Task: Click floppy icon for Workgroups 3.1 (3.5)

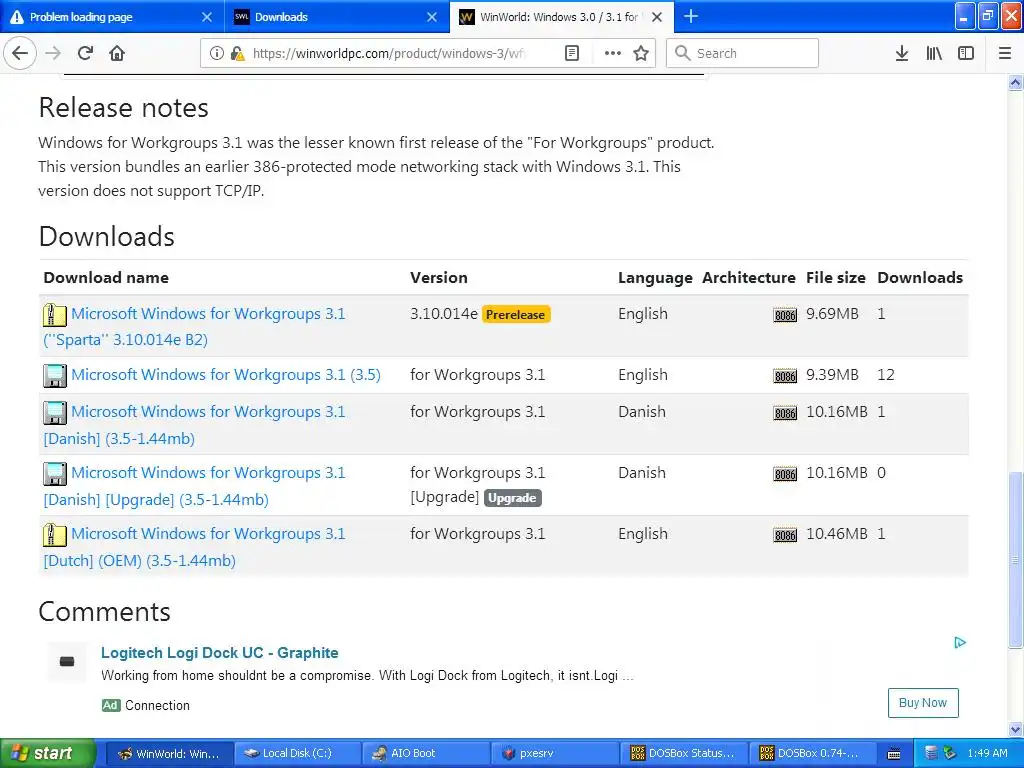Action: point(55,376)
